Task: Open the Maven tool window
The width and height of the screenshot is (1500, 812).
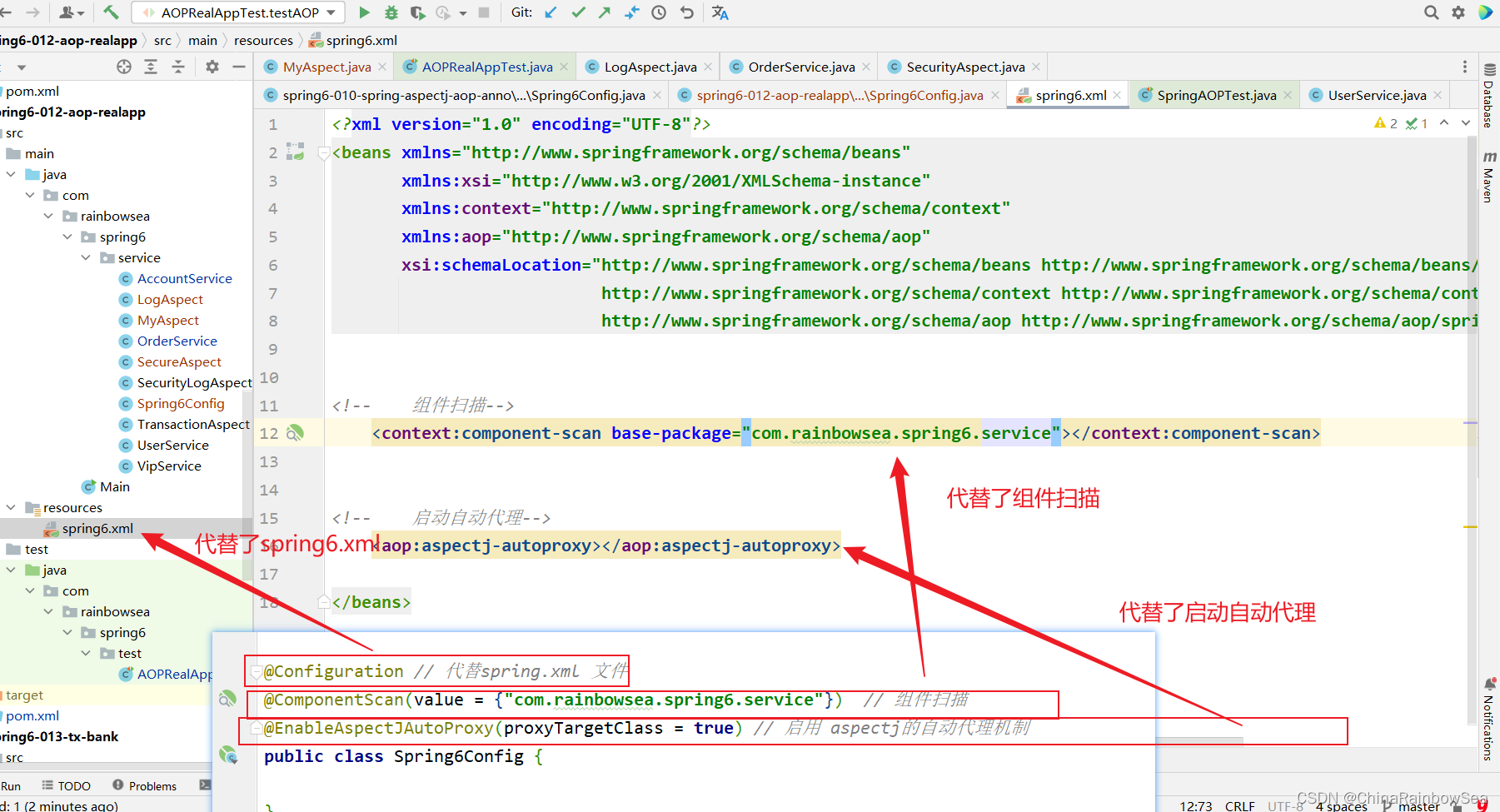Action: click(x=1489, y=177)
